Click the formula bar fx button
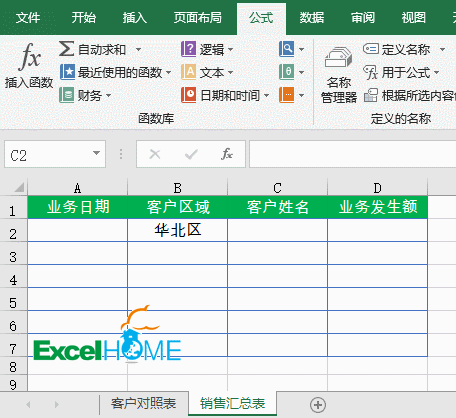456x418 pixels. [227, 154]
